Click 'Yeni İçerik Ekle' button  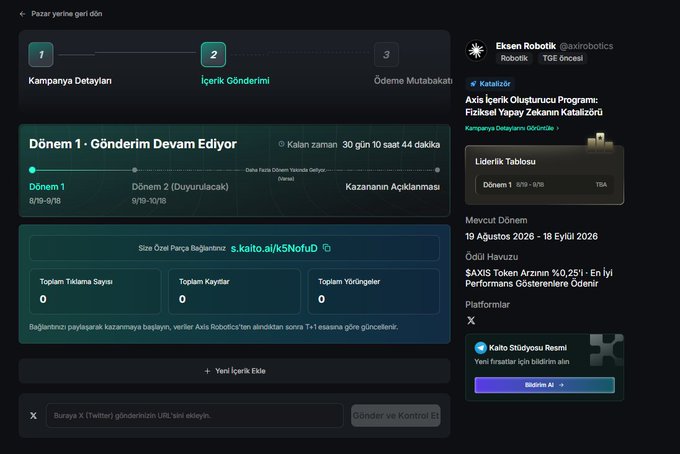234,371
